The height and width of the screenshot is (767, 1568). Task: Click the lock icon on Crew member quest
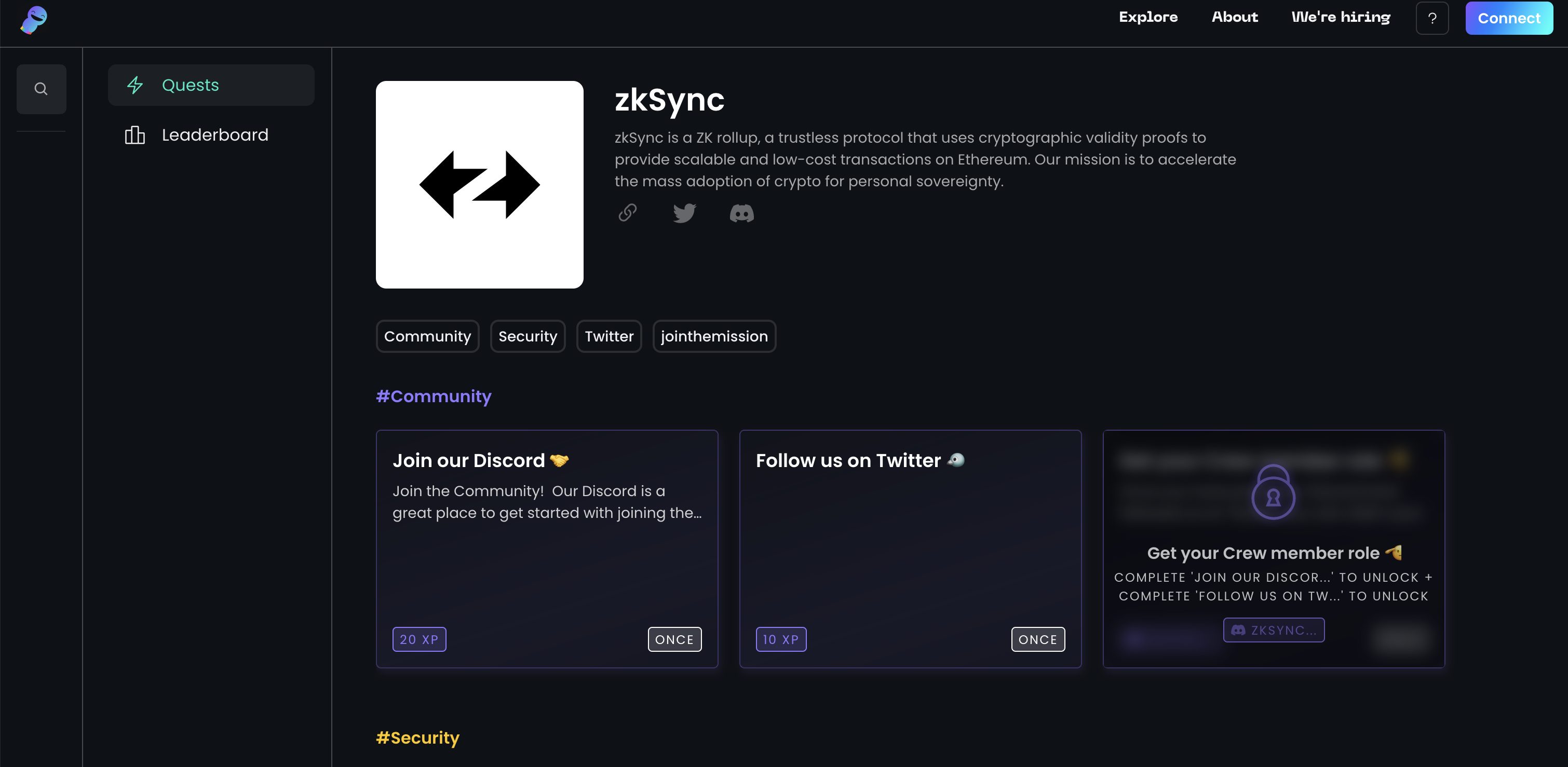click(x=1274, y=492)
